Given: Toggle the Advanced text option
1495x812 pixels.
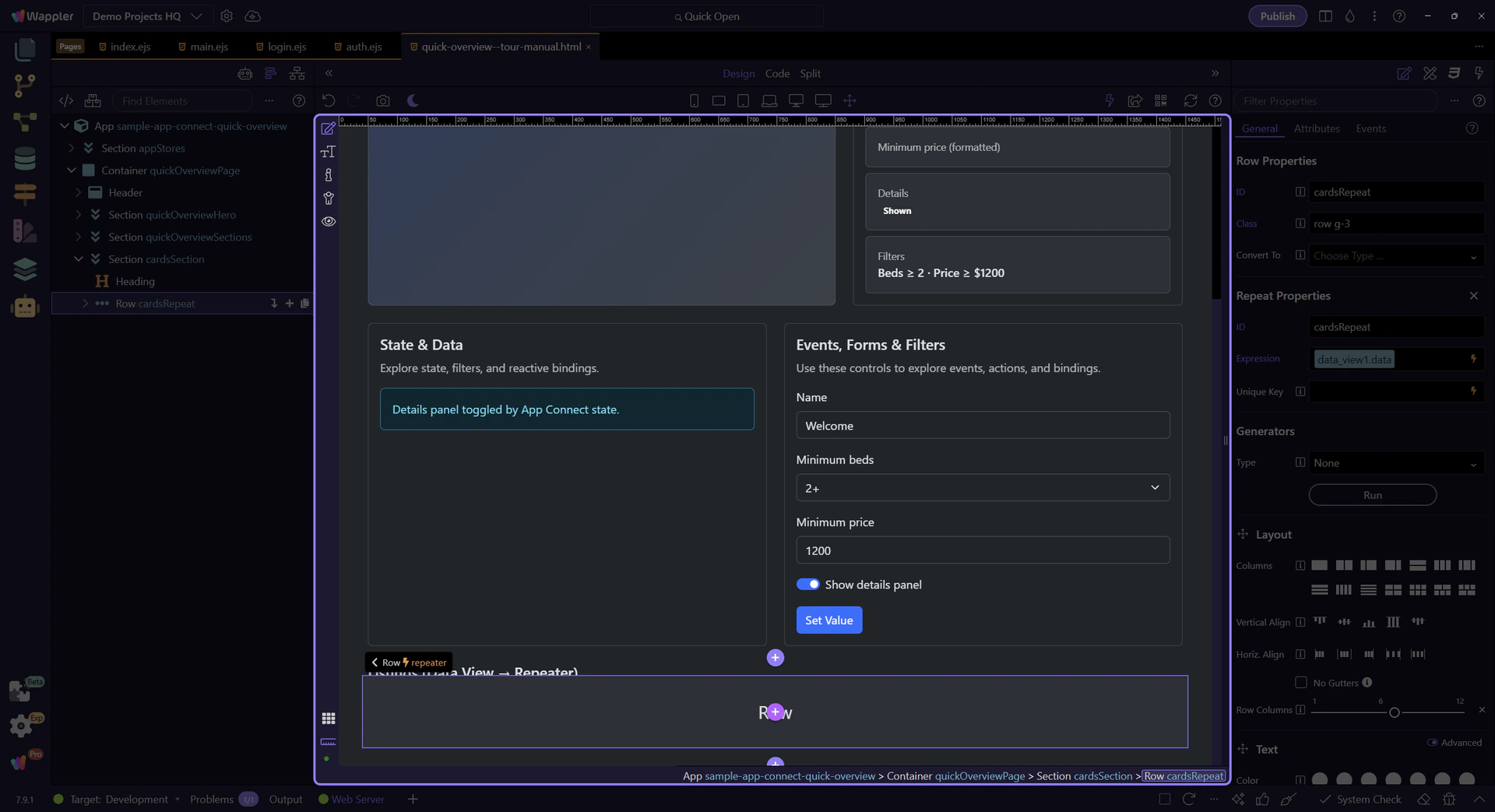Looking at the screenshot, I should tap(1432, 743).
